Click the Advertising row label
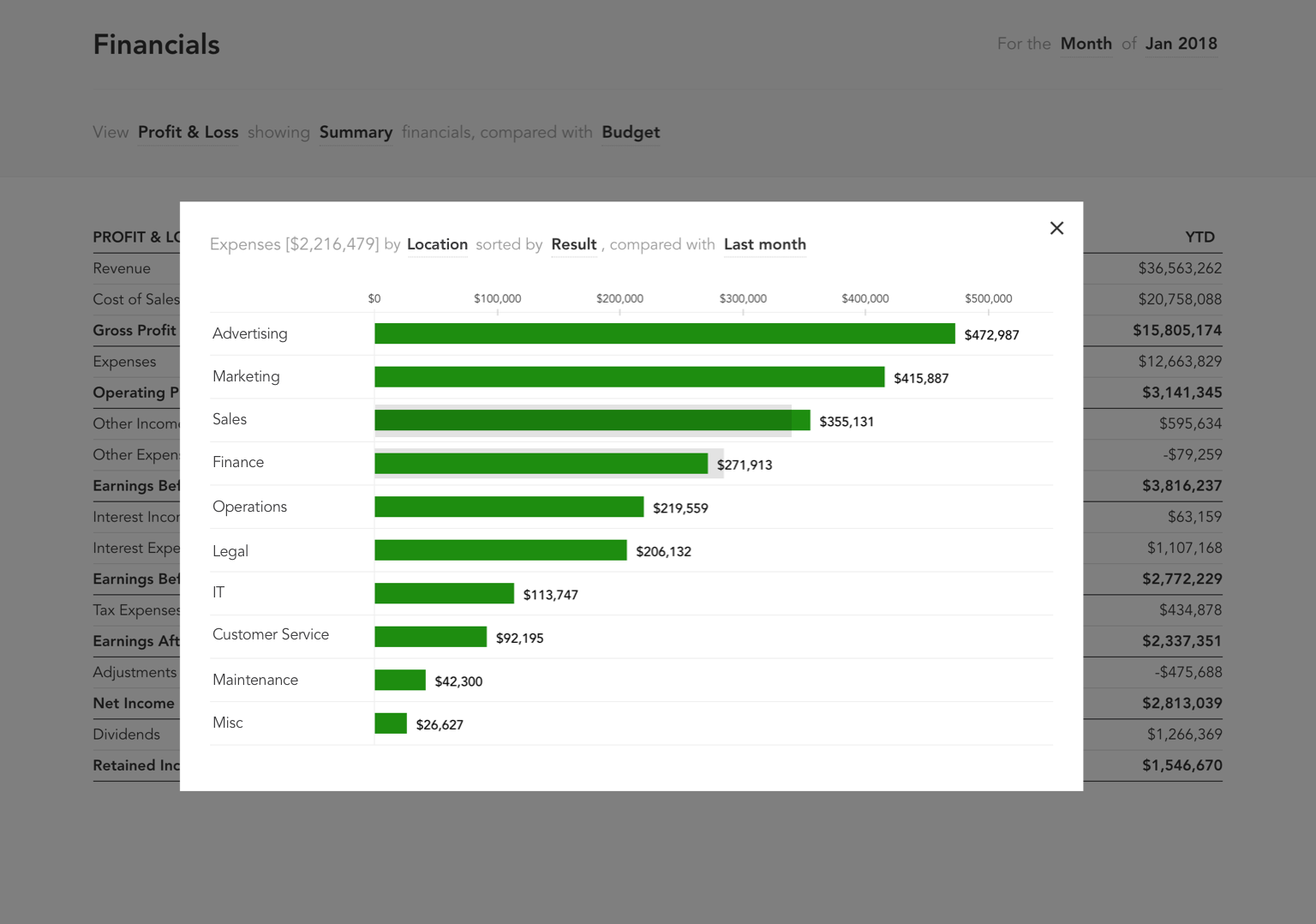This screenshot has width=1316, height=924. click(x=249, y=333)
